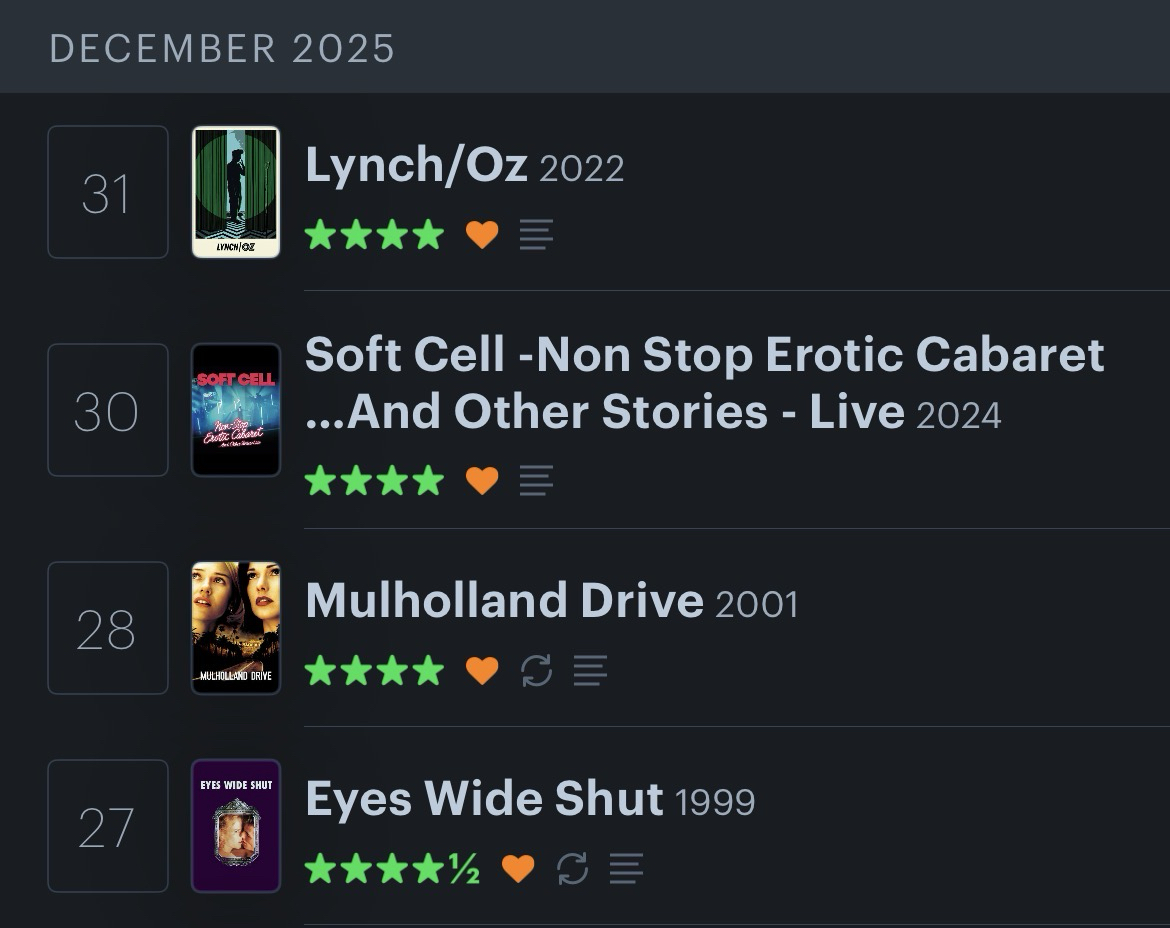
Task: Click the Mulholland Drive poster thumbnail
Action: (x=236, y=628)
